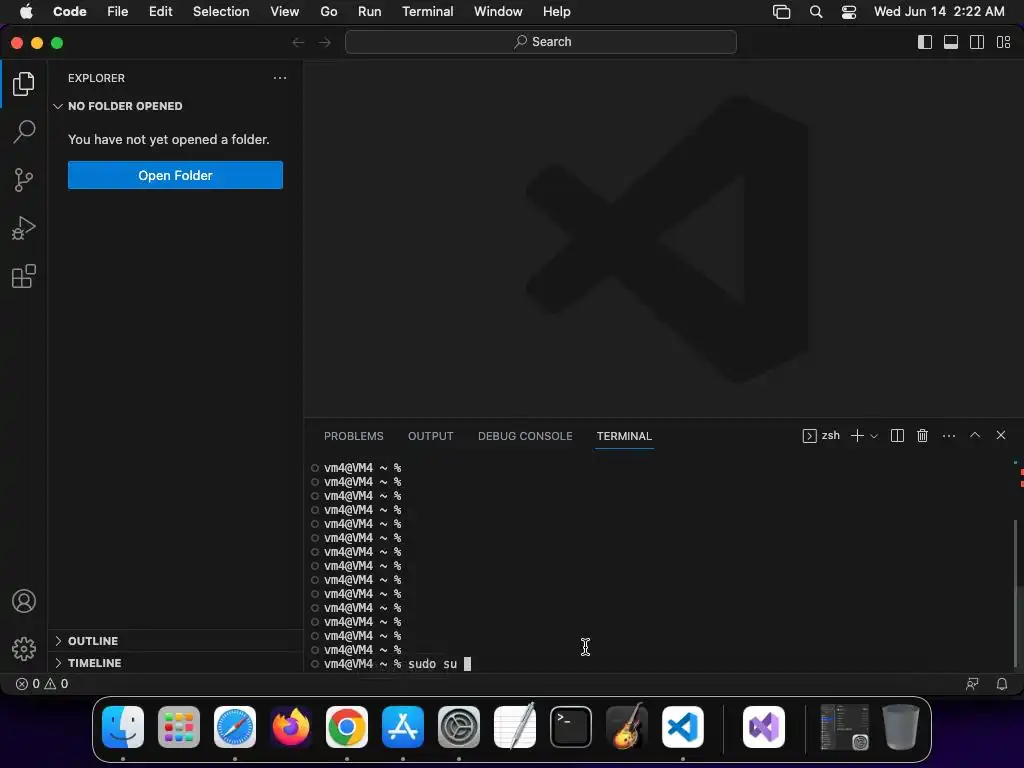Open the View menu
The image size is (1024, 768).
[284, 12]
